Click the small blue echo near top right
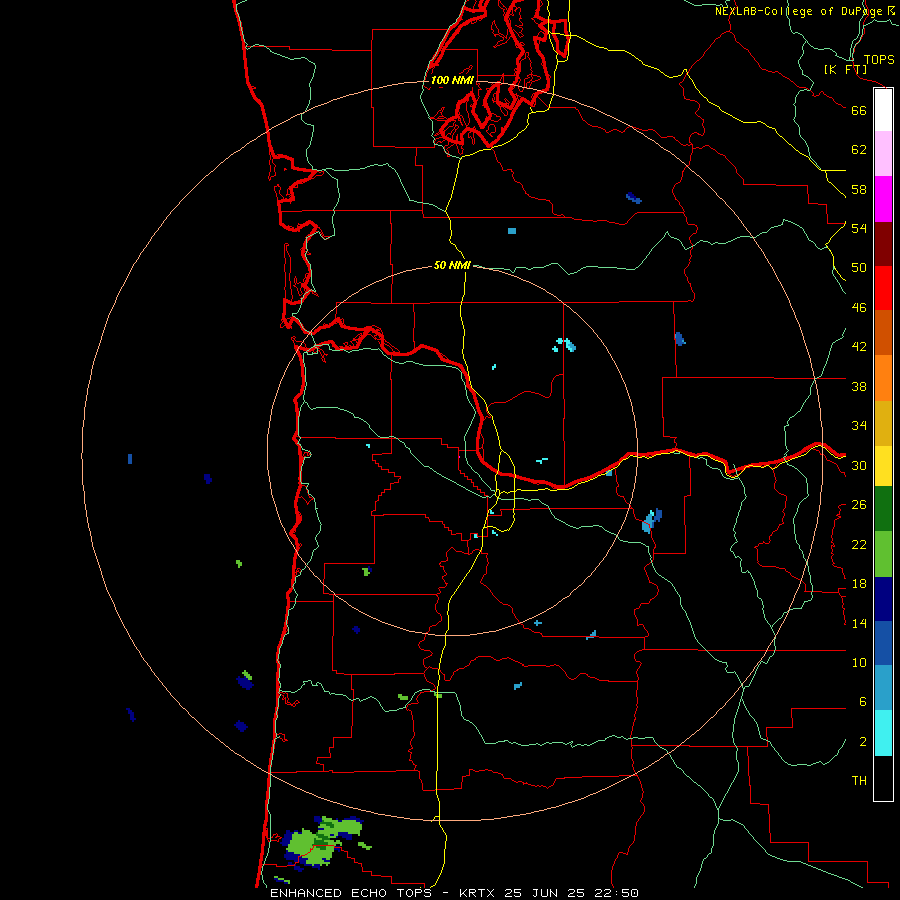 (x=634, y=199)
